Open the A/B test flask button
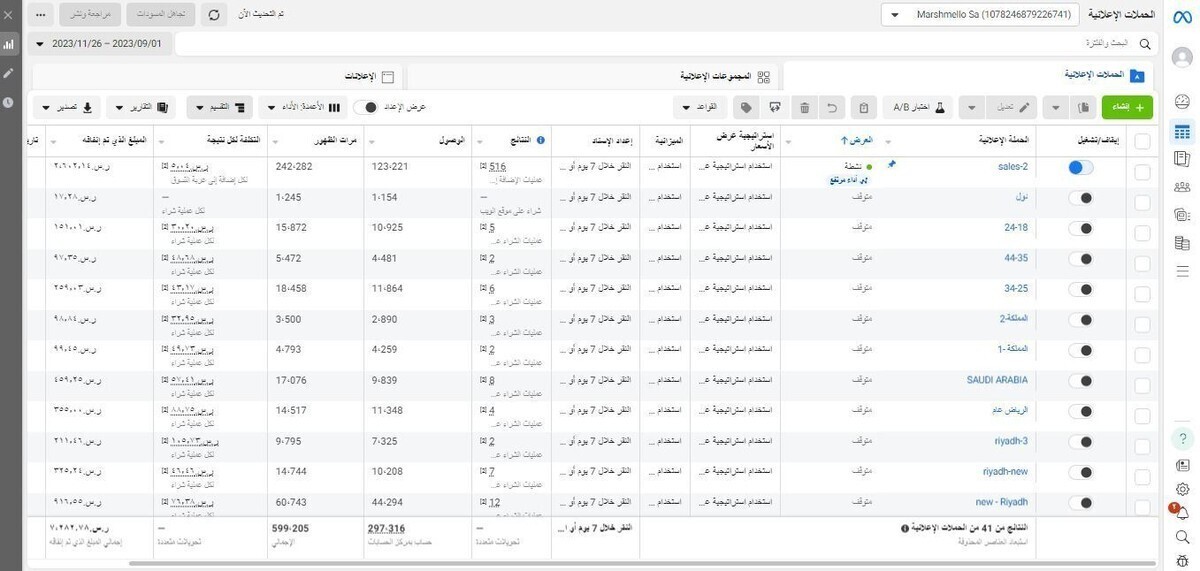The width and height of the screenshot is (1200, 571). click(x=918, y=107)
